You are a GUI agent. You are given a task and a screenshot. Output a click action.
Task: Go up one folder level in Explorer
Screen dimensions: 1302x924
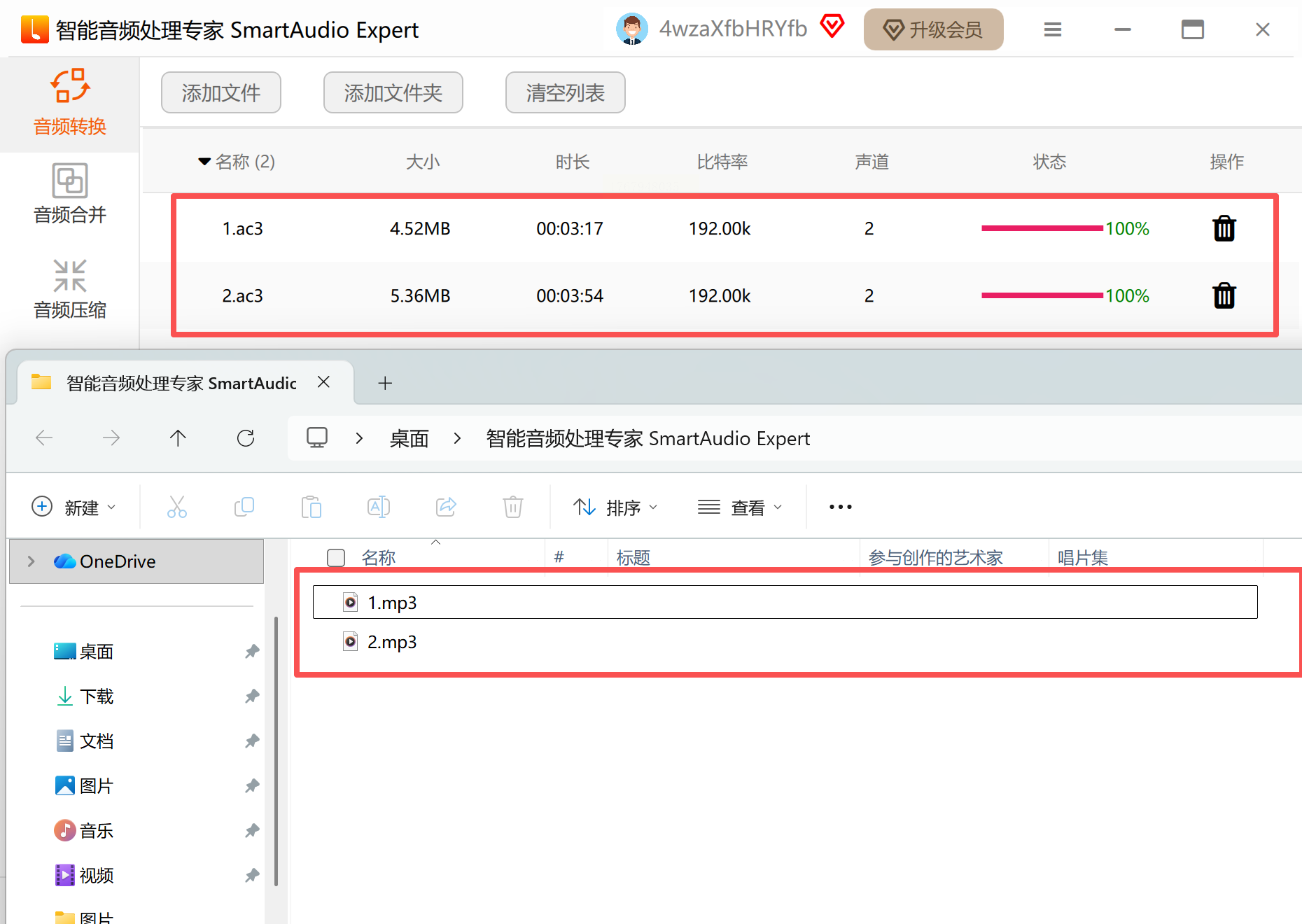click(178, 438)
